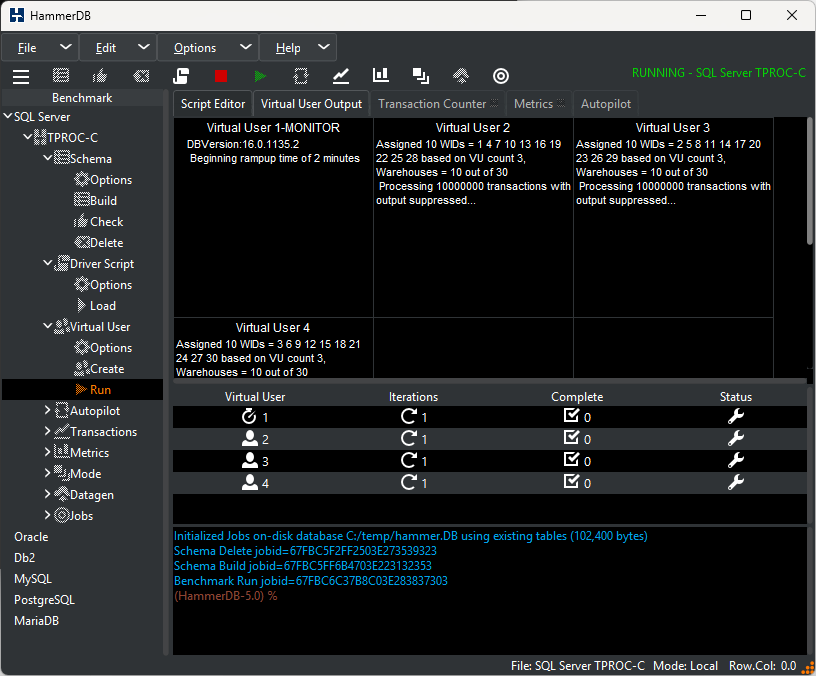
Task: Click the Build Schema toolbar icon
Action: click(61, 76)
